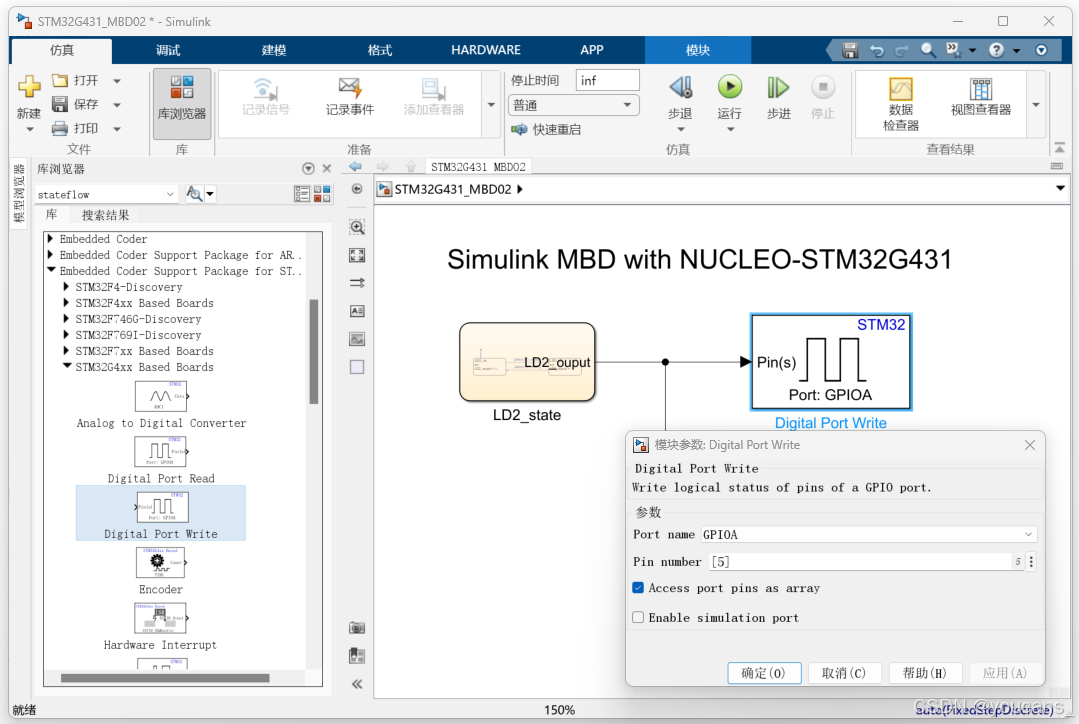This screenshot has height=724, width=1079.
Task: Toggle Access port pins as array checkbox
Action: pyautogui.click(x=638, y=588)
